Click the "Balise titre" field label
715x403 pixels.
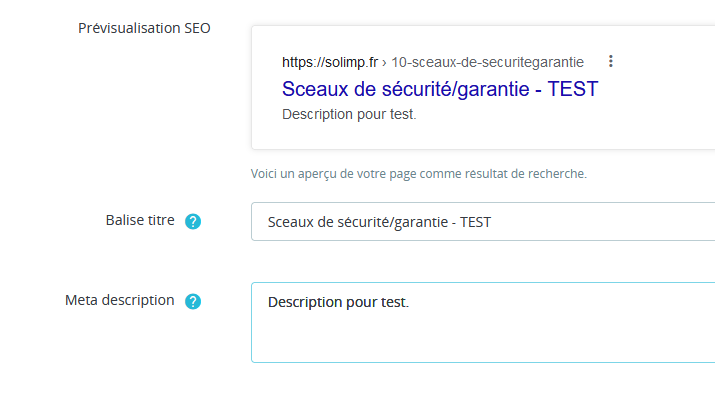pyautogui.click(x=140, y=220)
